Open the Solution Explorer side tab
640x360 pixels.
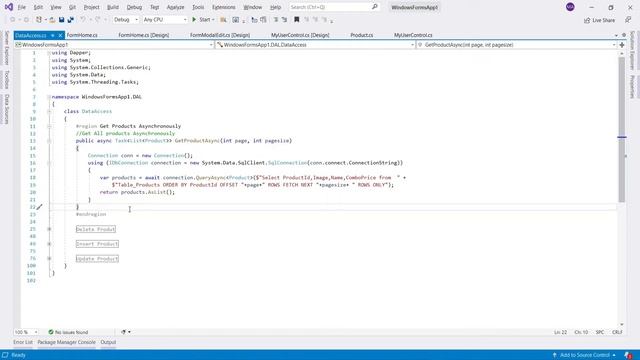coord(632,51)
